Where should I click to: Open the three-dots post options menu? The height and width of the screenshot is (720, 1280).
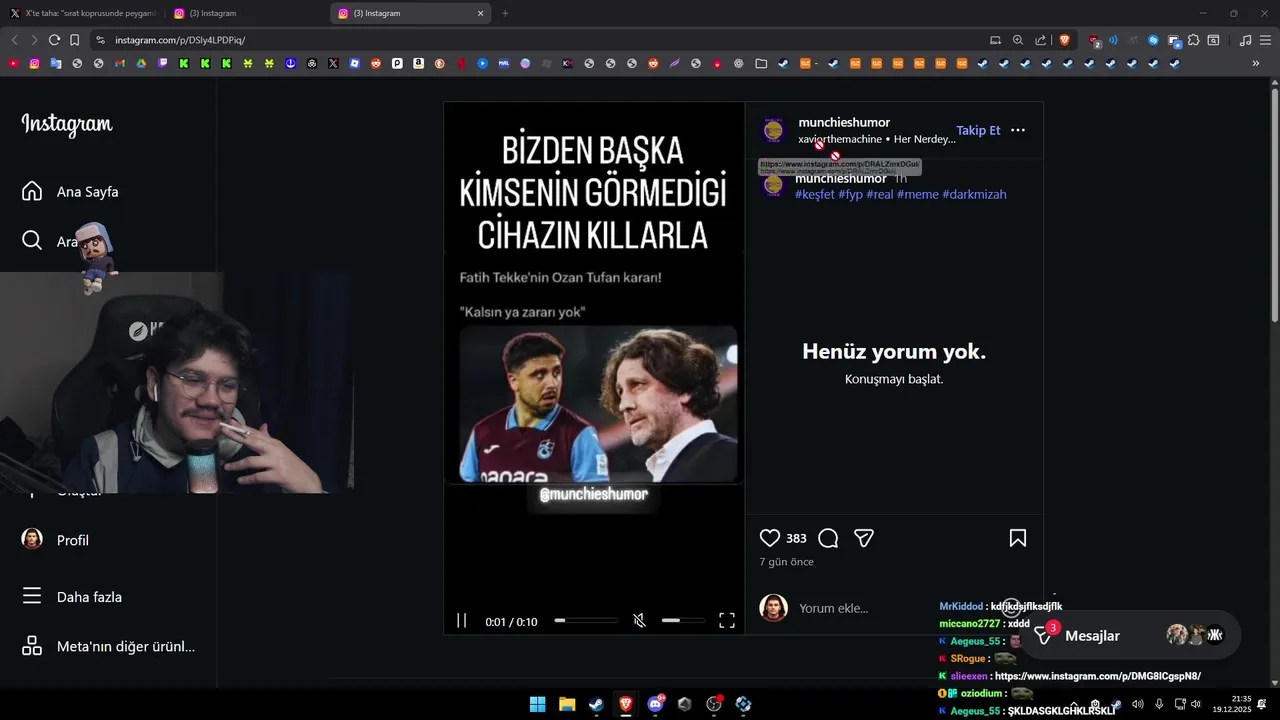[1018, 130]
